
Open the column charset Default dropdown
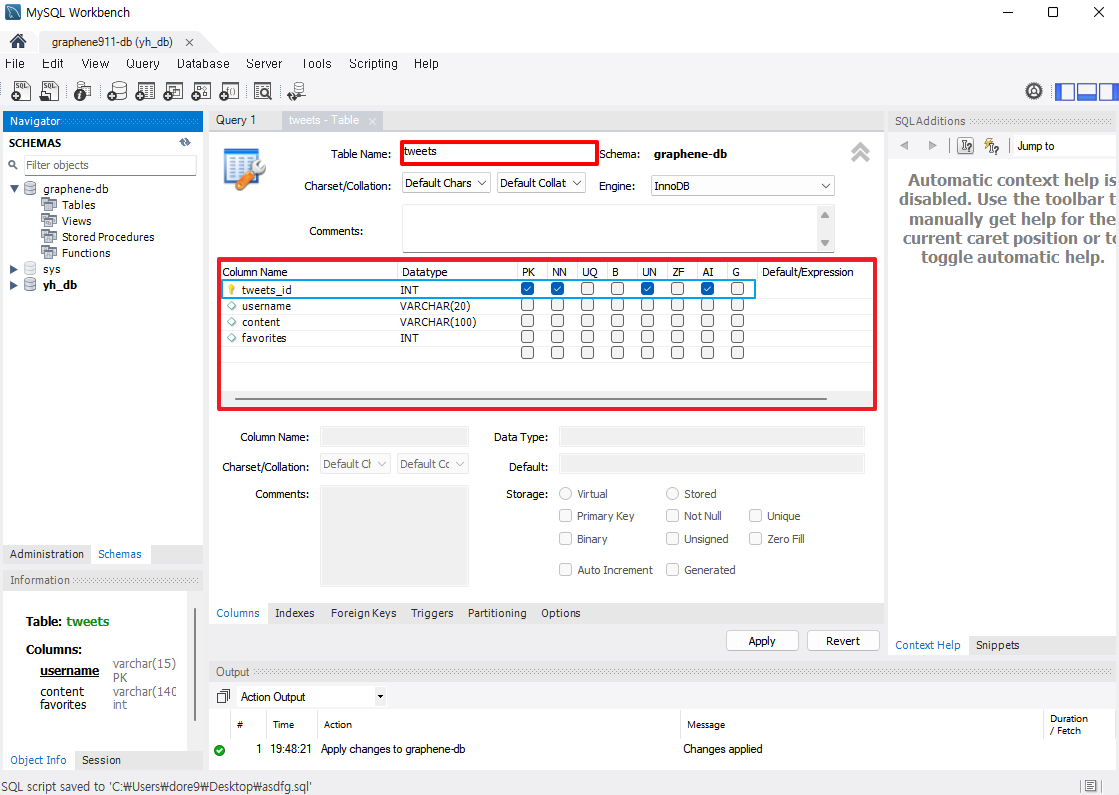point(355,464)
